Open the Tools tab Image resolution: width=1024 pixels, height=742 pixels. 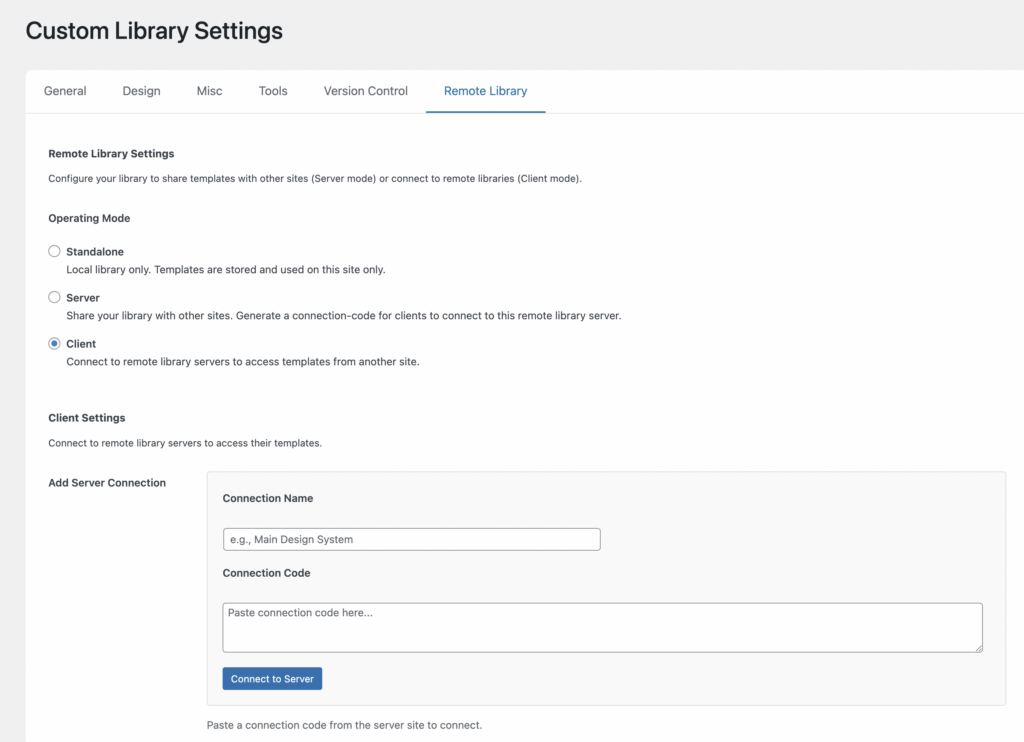pos(273,91)
